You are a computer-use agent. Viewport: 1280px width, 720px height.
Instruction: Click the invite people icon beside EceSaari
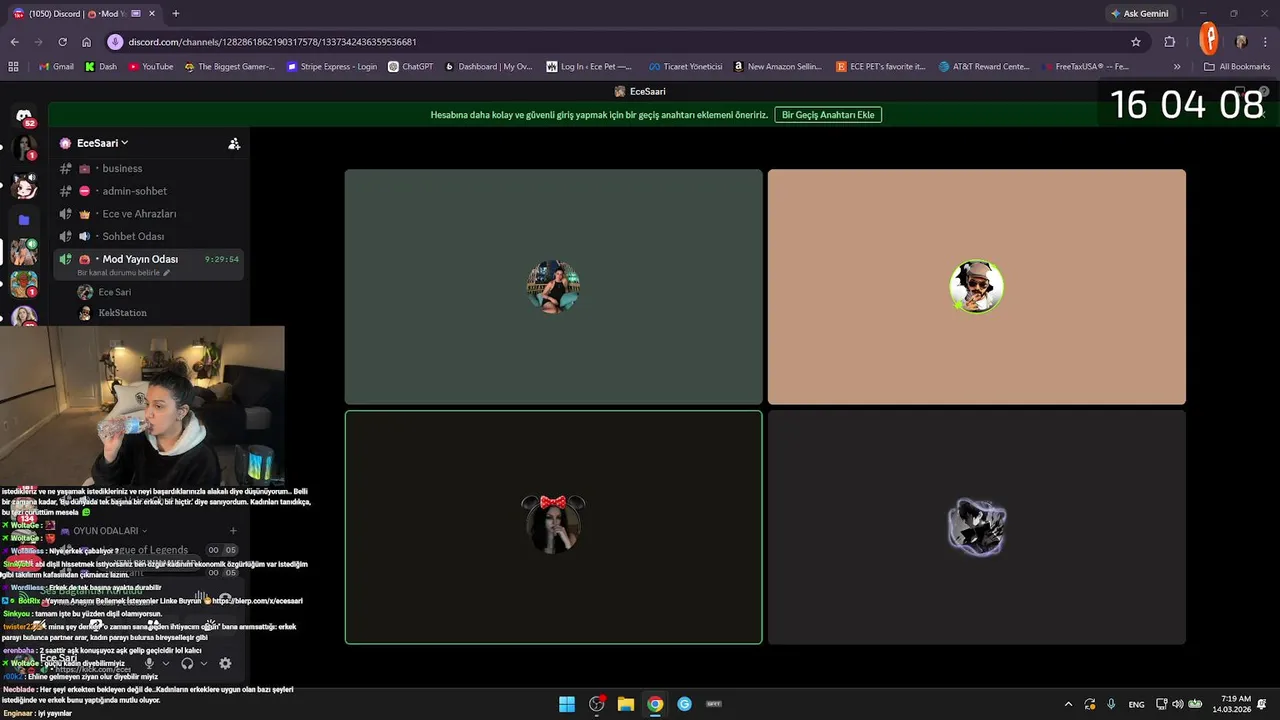click(x=234, y=144)
